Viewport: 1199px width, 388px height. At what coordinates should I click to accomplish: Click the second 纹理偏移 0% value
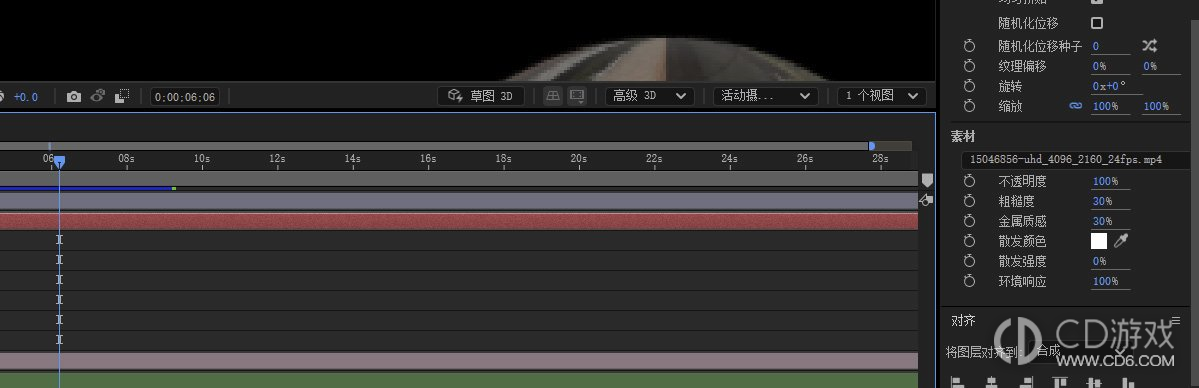tap(1150, 67)
